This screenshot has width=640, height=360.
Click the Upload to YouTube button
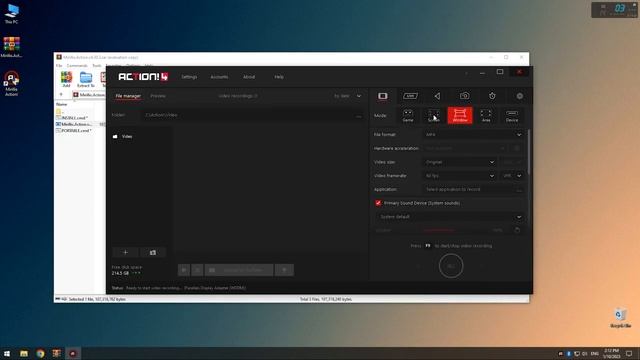tap(239, 270)
